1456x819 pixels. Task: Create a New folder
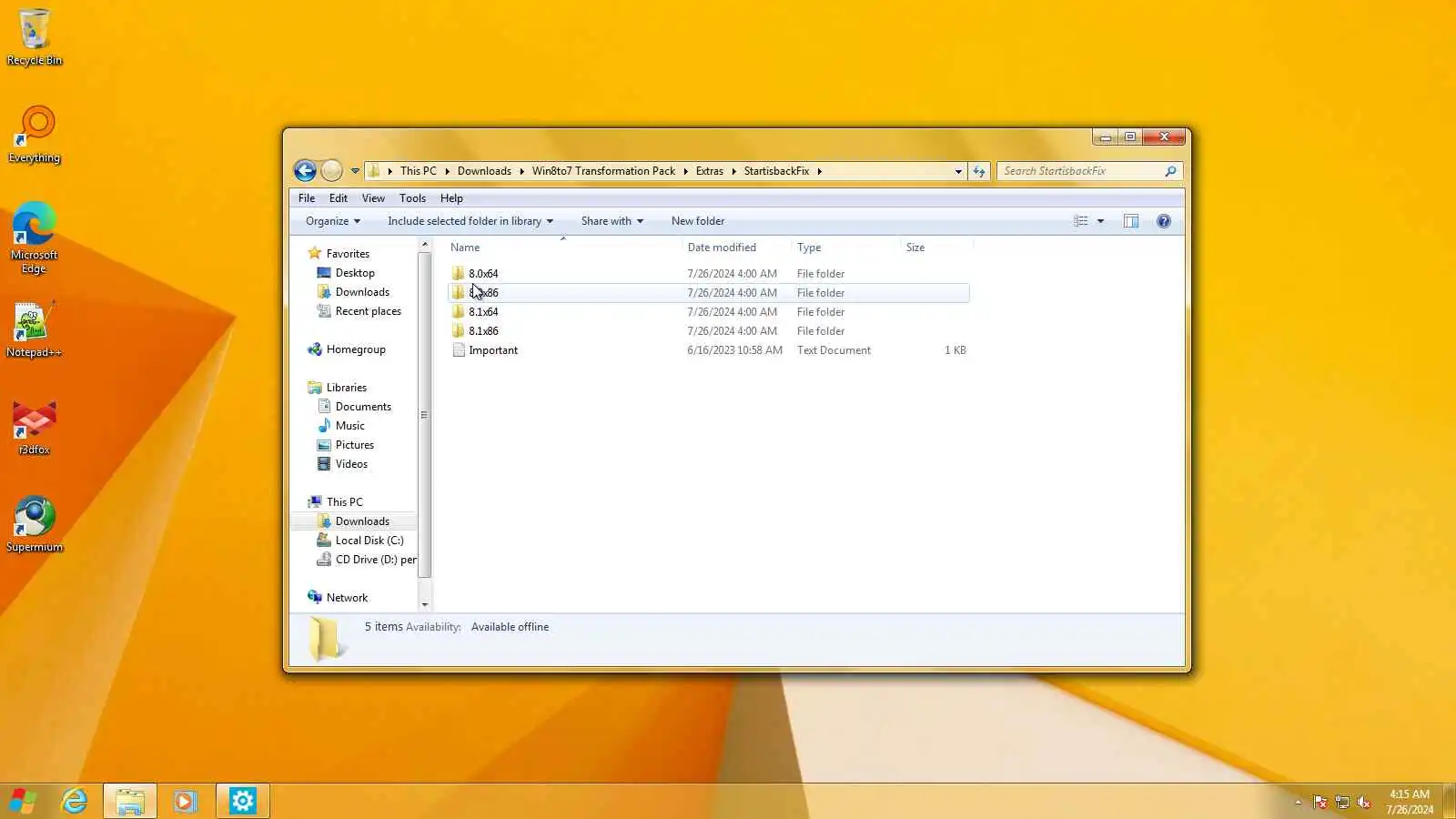pyautogui.click(x=698, y=221)
